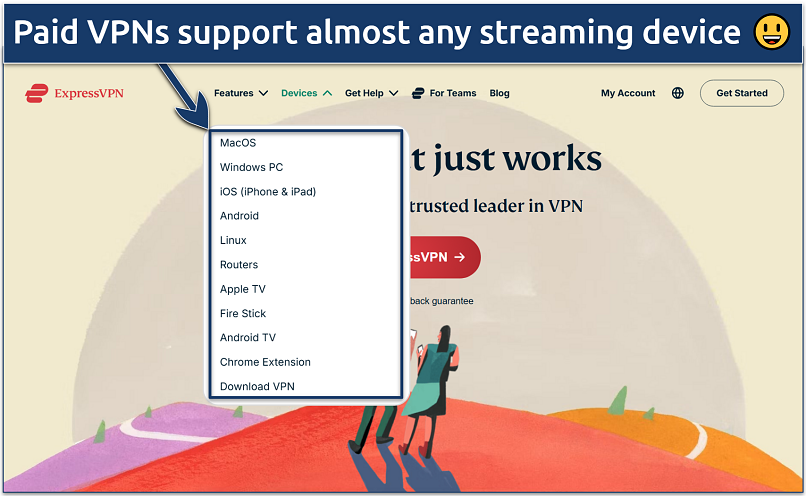The height and width of the screenshot is (496, 806).
Task: Choose Android in the Devices menu
Action: (x=240, y=216)
